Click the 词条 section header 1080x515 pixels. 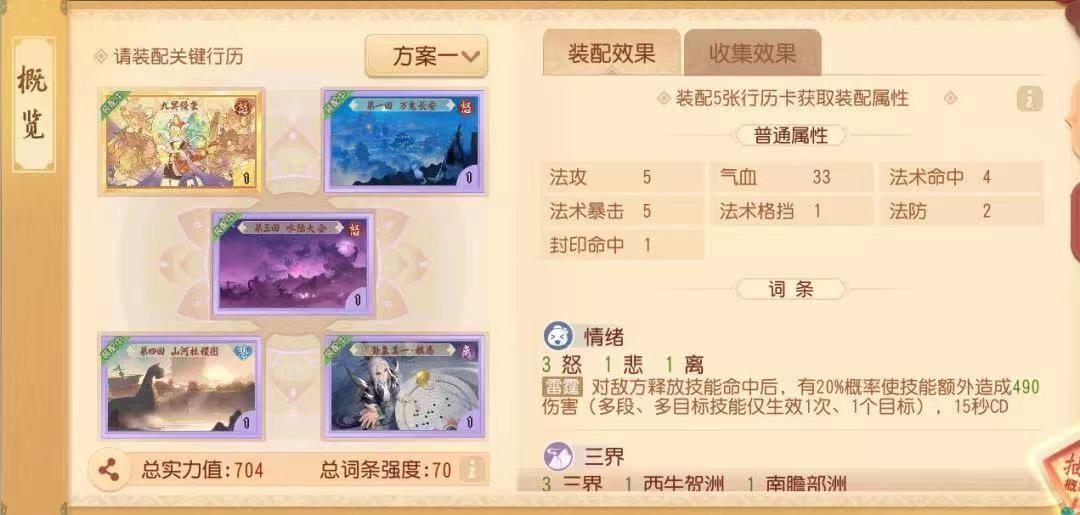point(791,289)
